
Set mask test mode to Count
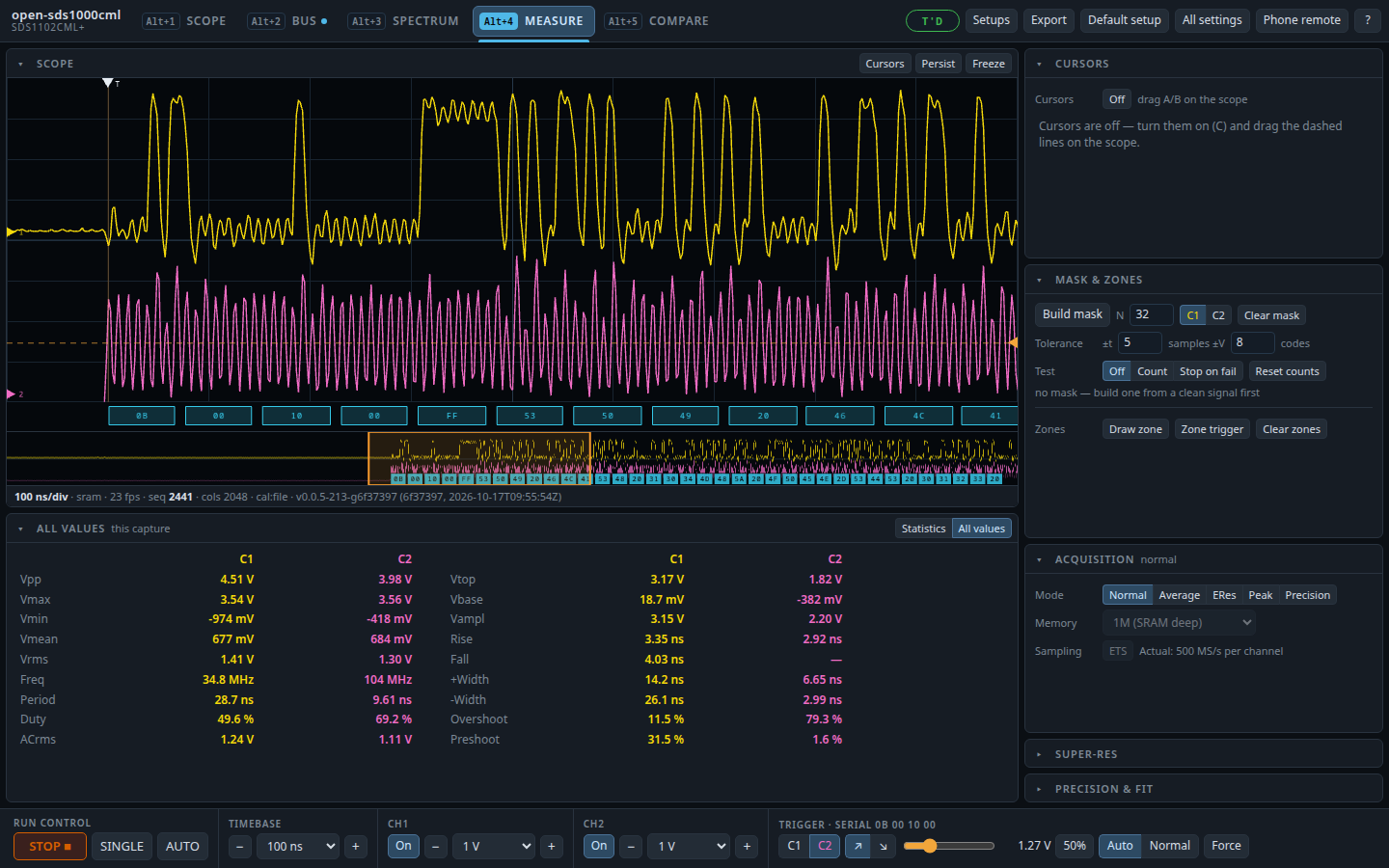pyautogui.click(x=1152, y=371)
